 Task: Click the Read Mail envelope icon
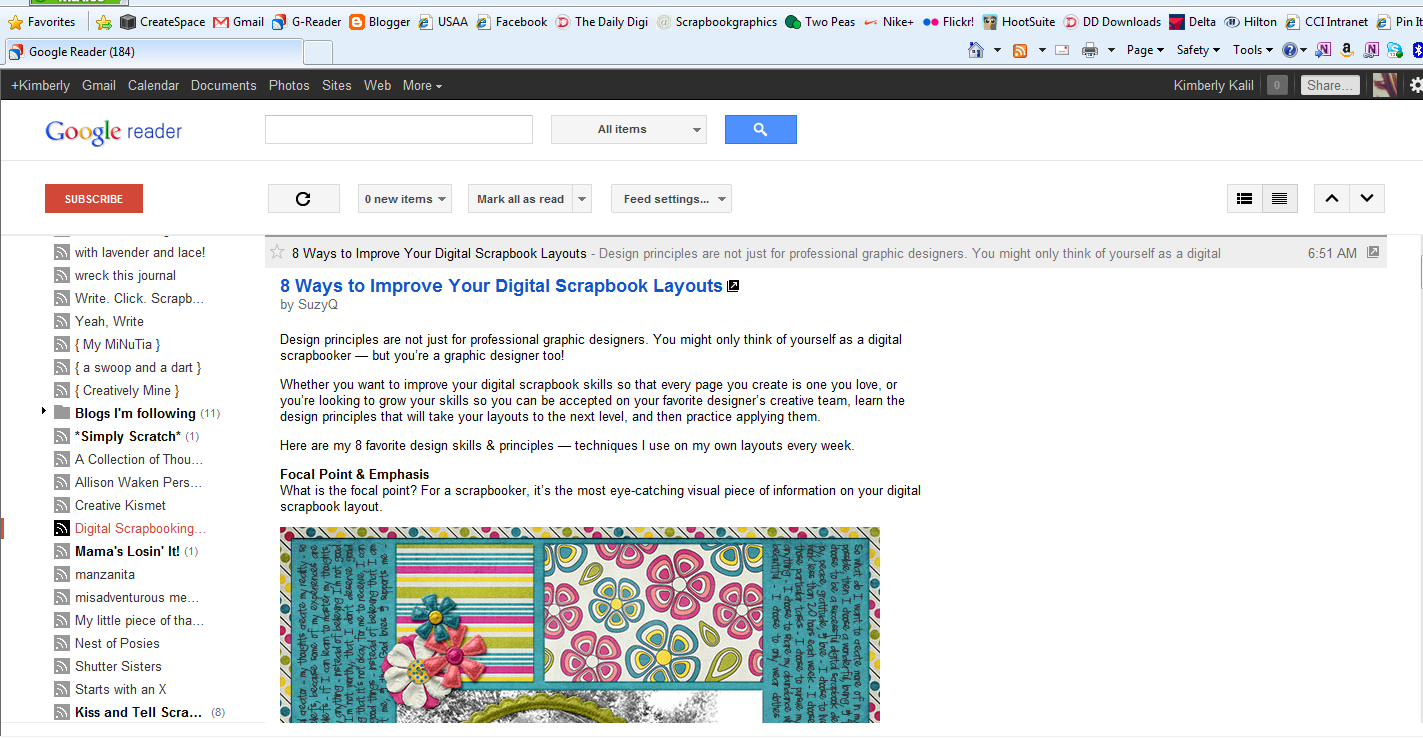point(1062,50)
